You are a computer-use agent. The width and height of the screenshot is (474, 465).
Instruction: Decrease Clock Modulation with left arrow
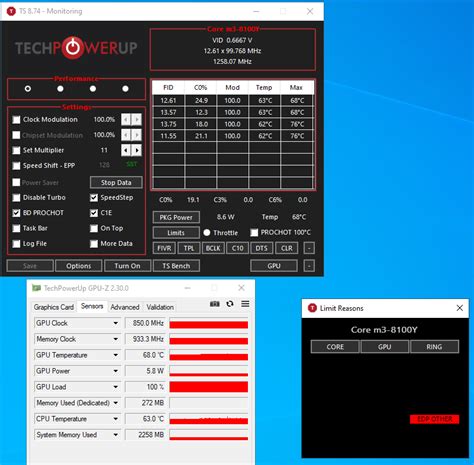tap(126, 119)
